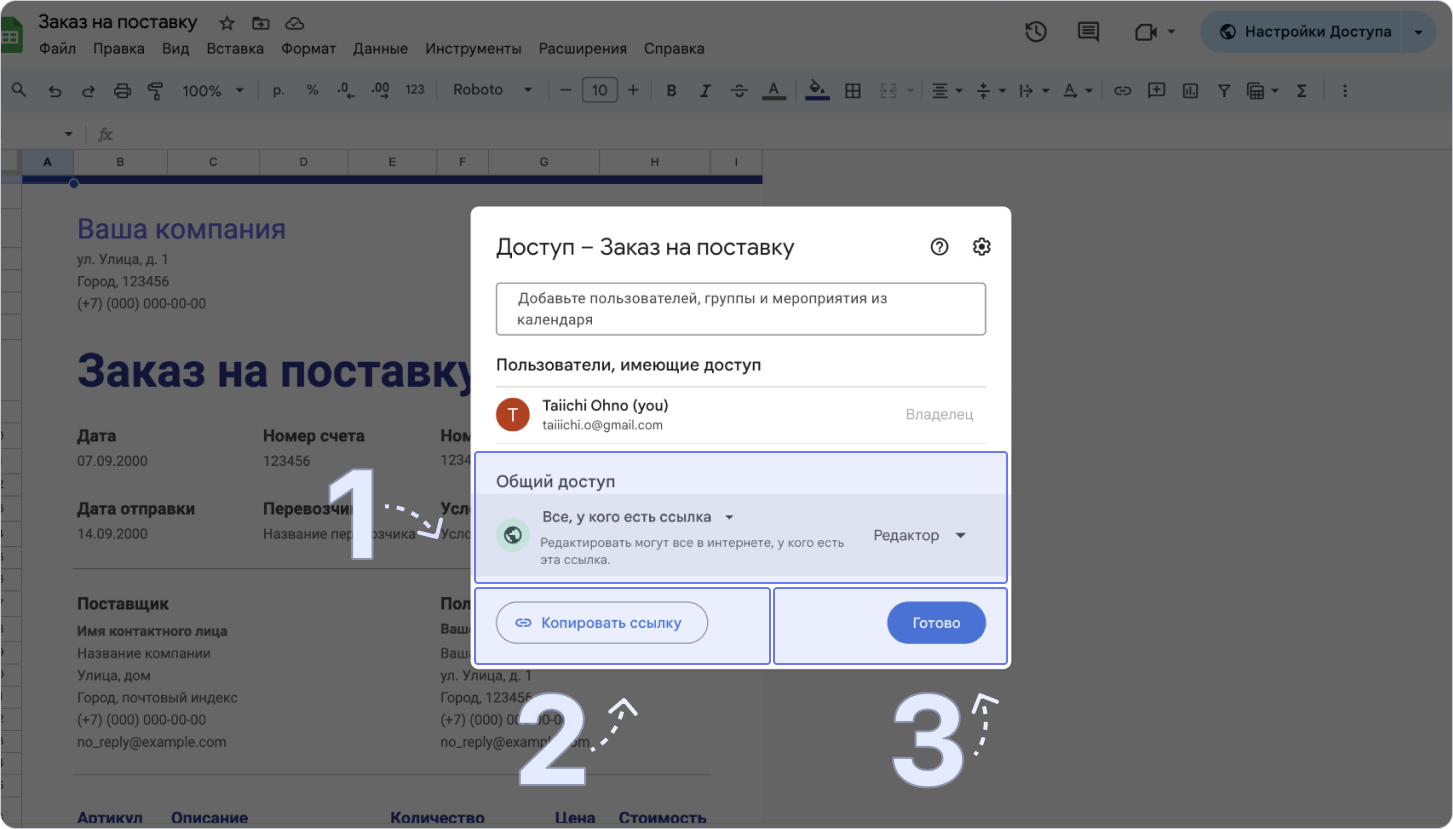Screen dimensions: 1453x829
Task: Open the fill color picker
Action: tap(817, 91)
